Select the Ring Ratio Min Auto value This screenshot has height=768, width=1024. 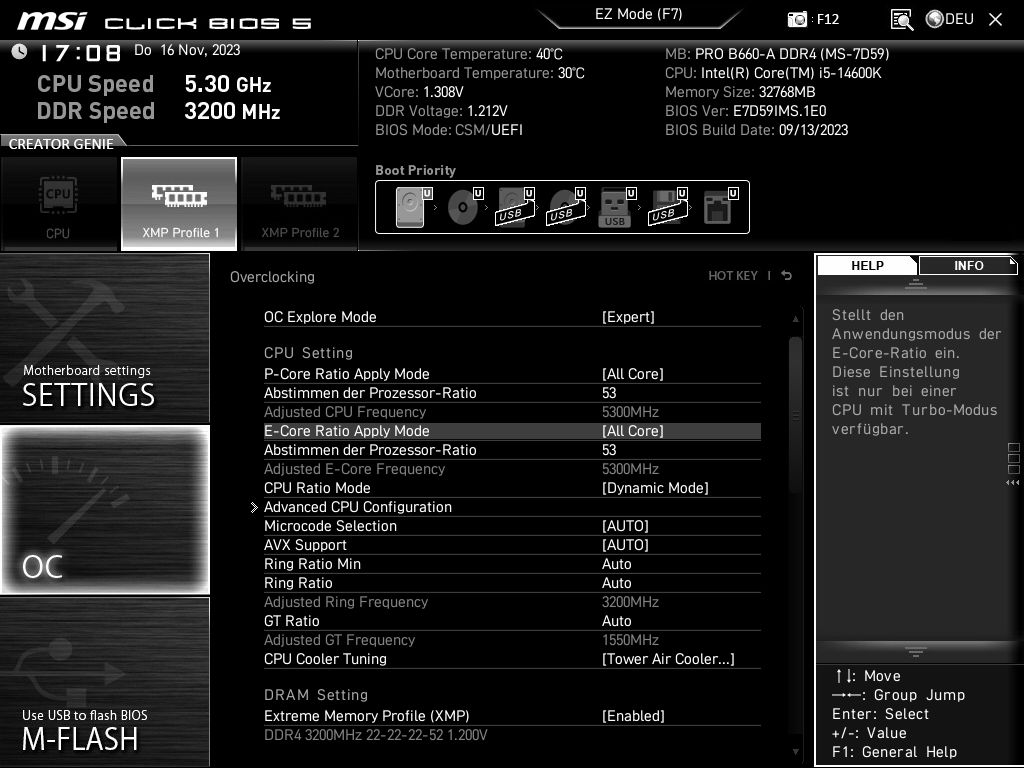tap(616, 564)
